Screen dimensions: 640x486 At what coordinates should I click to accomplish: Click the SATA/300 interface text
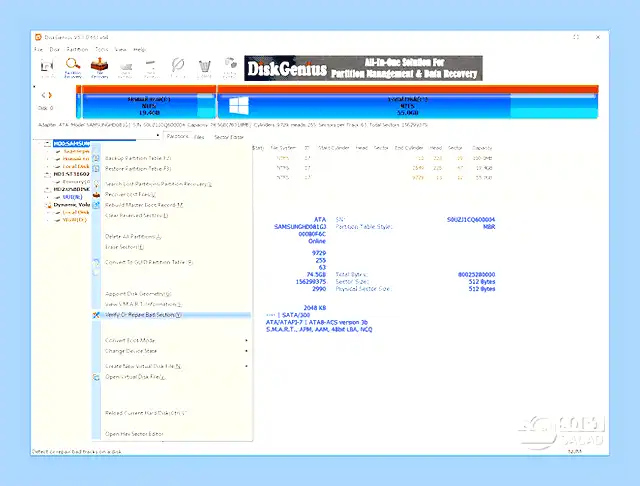tap(296, 315)
